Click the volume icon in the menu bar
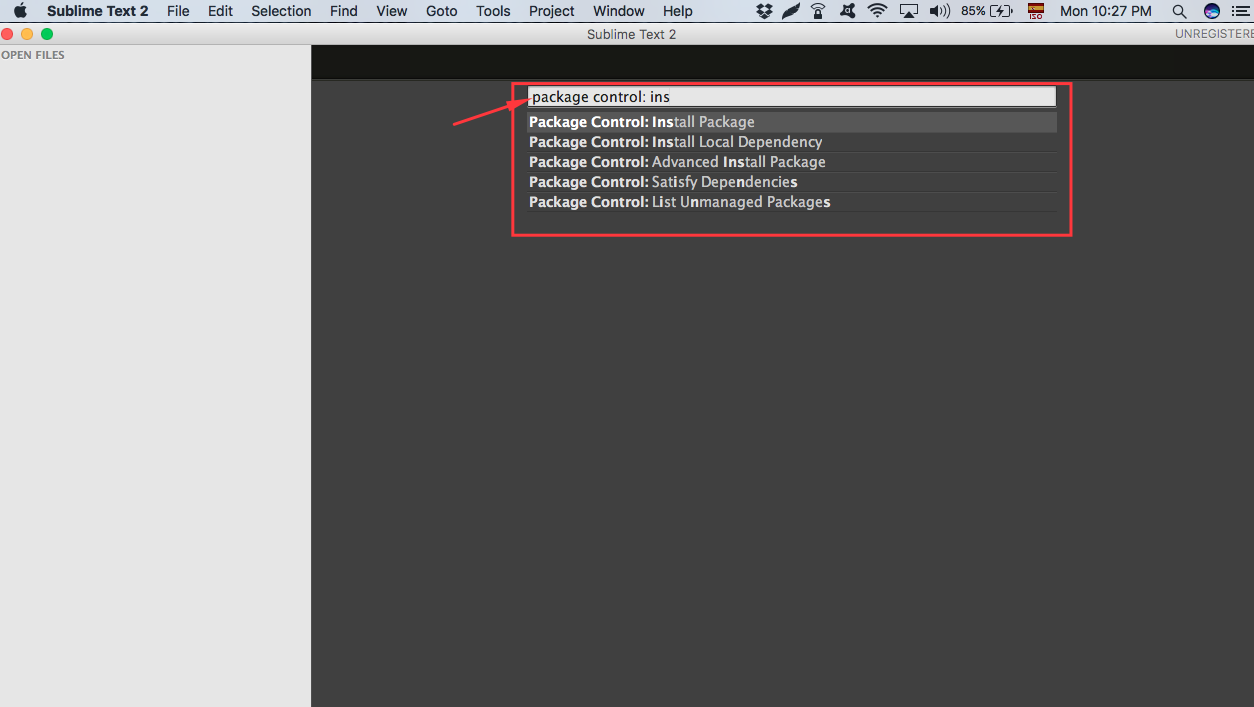This screenshot has width=1254, height=707. pyautogui.click(x=939, y=11)
